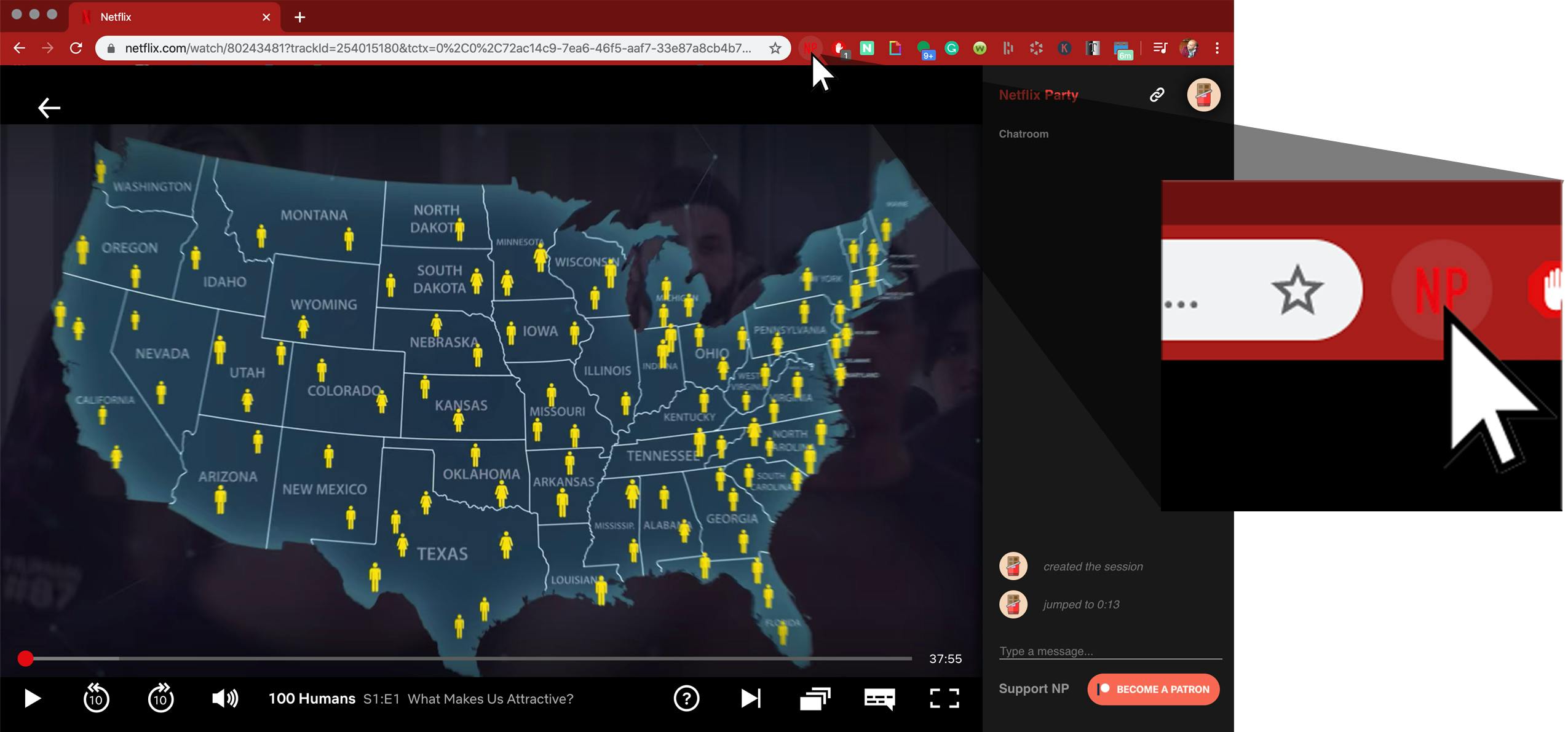1568x732 pixels.
Task: Copy the party link with the chain icon
Action: tap(1157, 95)
